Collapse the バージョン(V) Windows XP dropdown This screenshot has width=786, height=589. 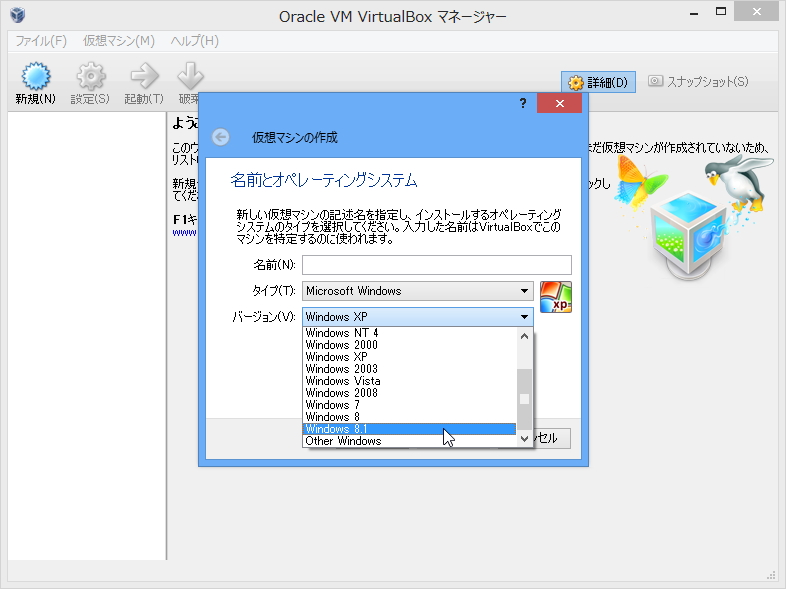tap(418, 317)
